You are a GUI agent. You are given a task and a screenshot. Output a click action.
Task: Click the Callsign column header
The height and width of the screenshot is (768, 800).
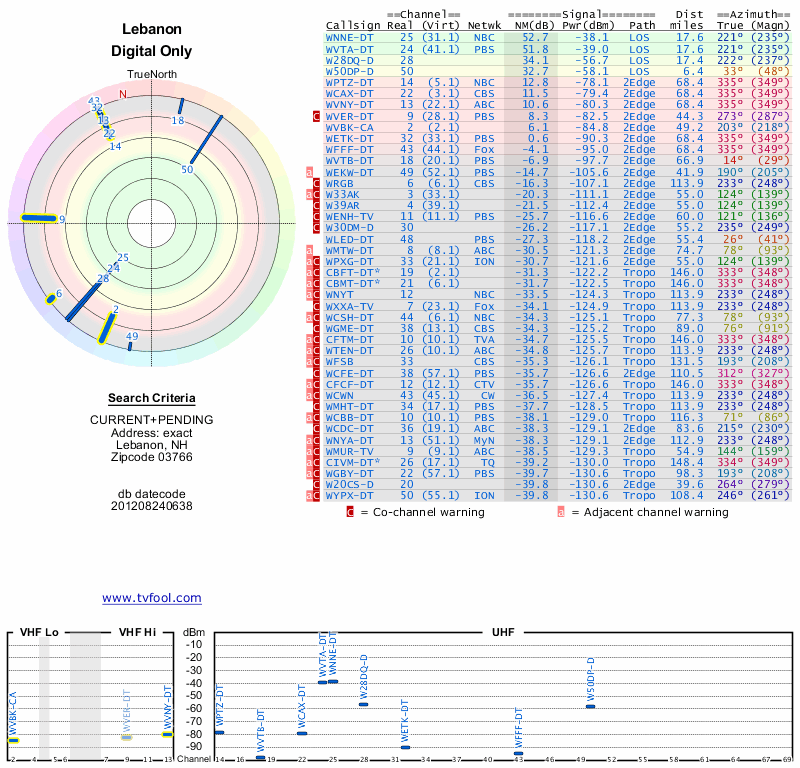tap(353, 24)
